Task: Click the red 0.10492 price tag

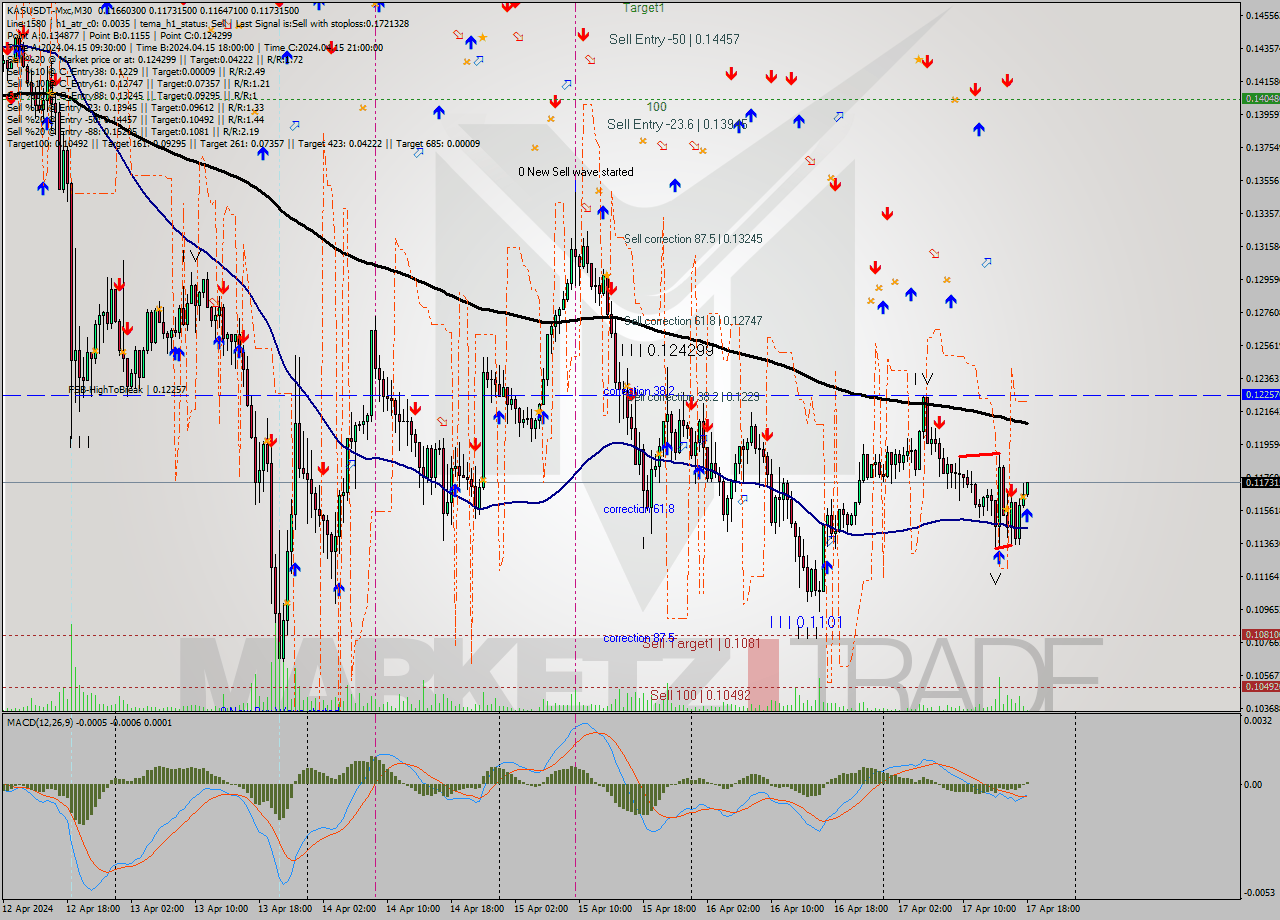Action: [x=1259, y=686]
